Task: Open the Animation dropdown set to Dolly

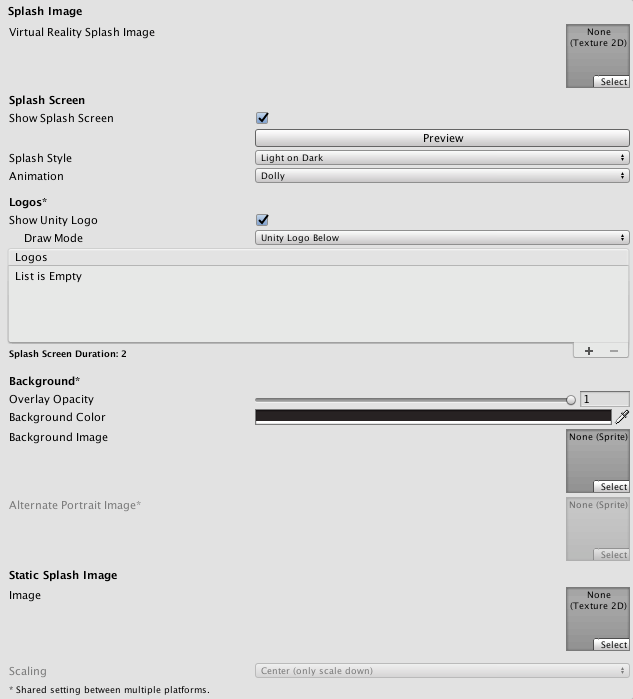Action: click(442, 176)
